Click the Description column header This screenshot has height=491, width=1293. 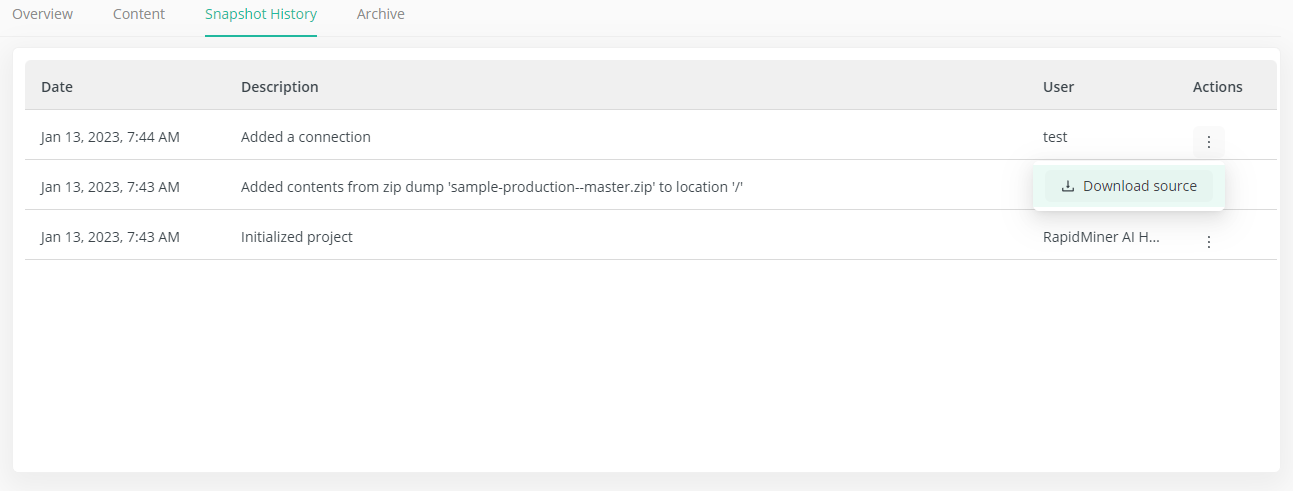pyautogui.click(x=280, y=87)
